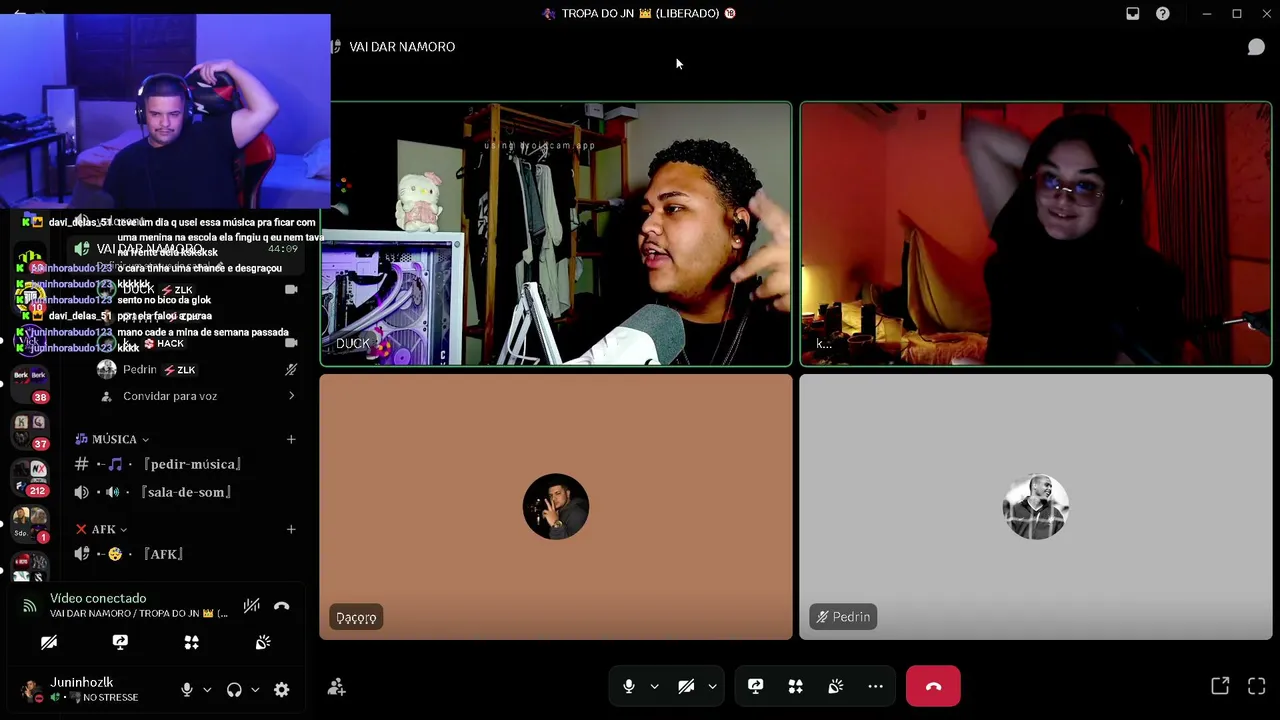1280x720 pixels.
Task: Show the chat panel via speech bubble icon
Action: click(1256, 47)
